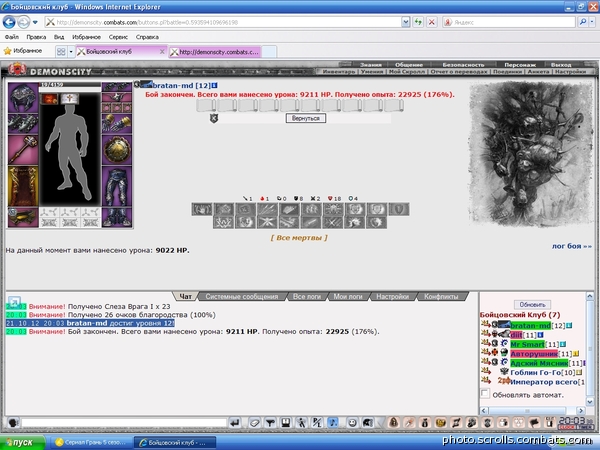Open the Справка menu
Screen dimensions: 600x450
coord(147,37)
